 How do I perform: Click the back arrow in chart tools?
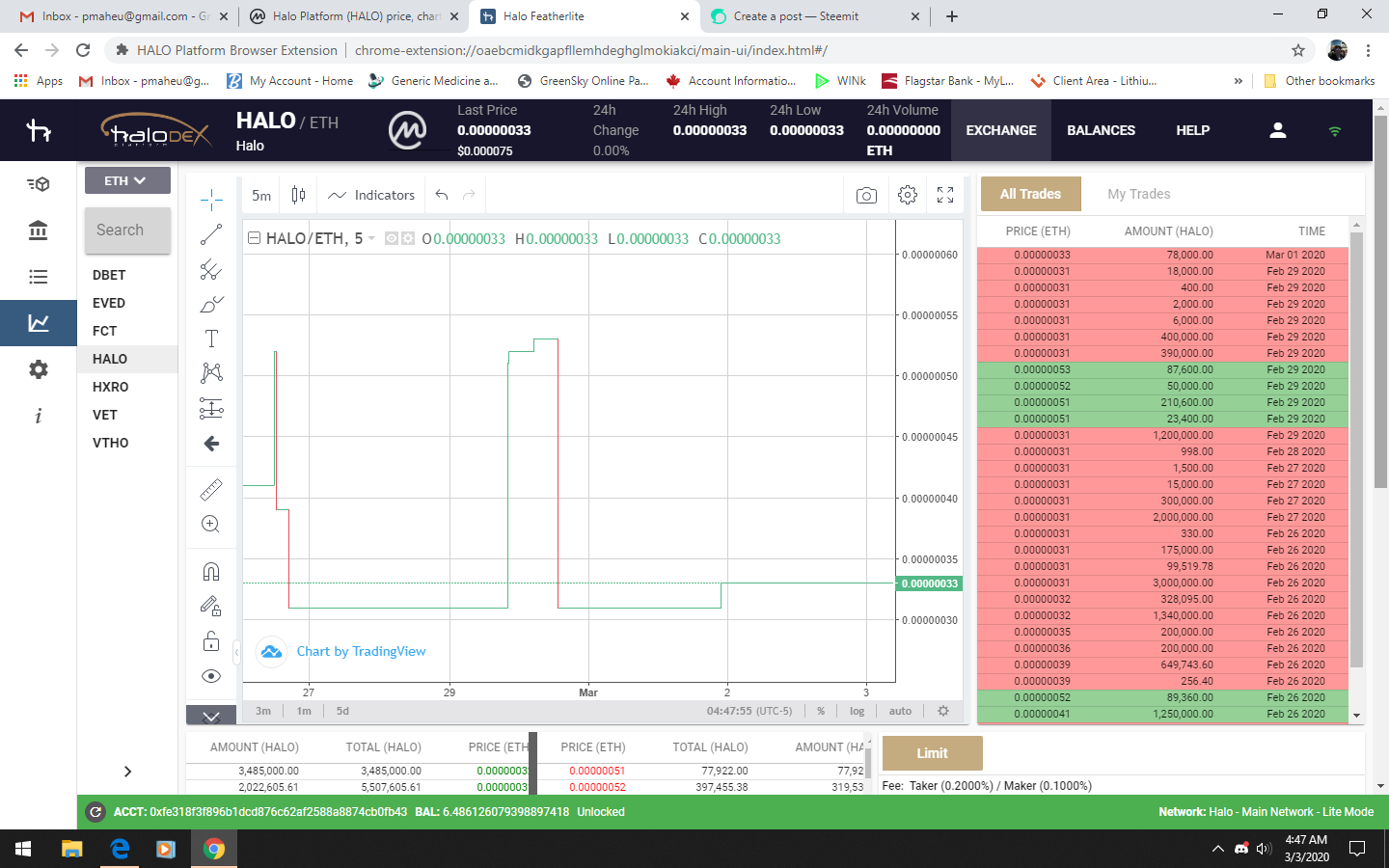click(211, 444)
